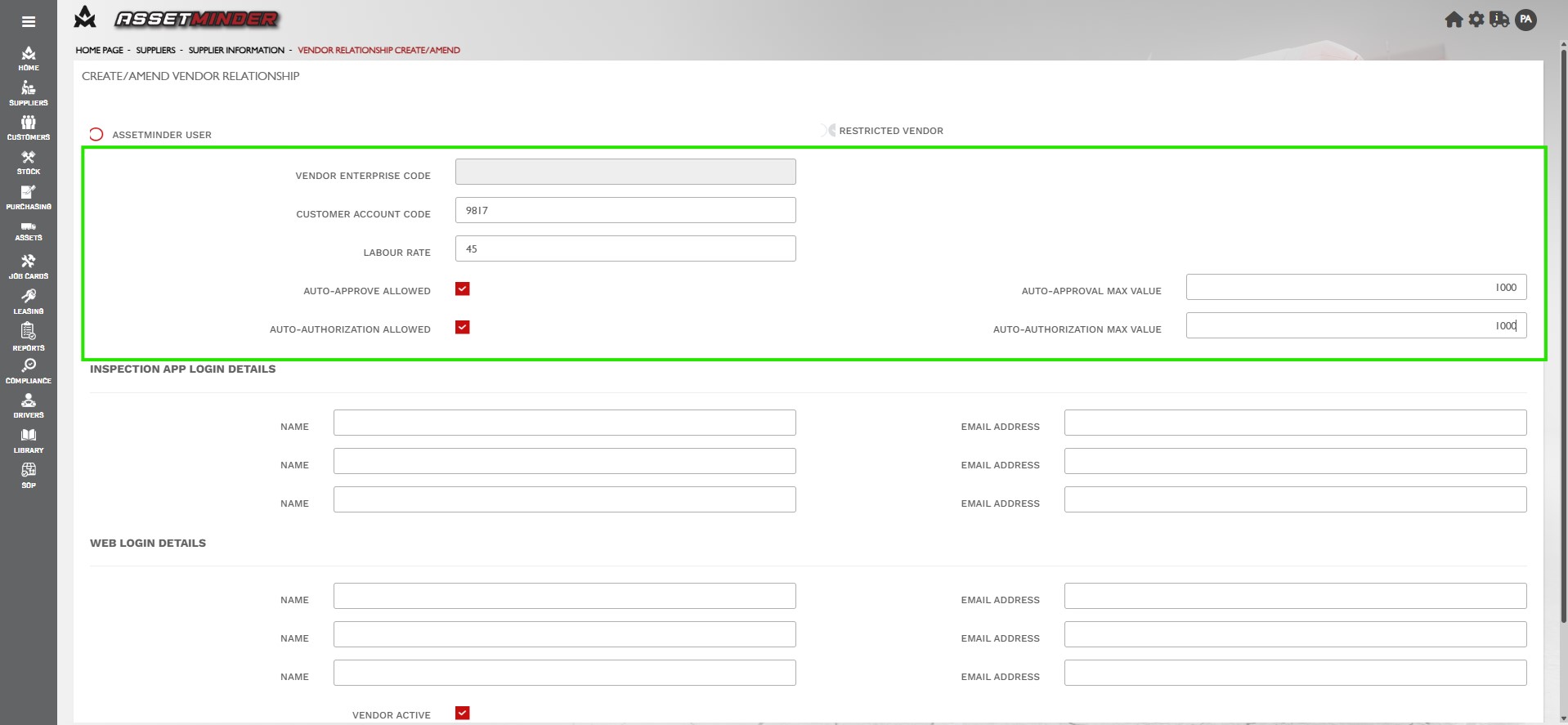Click the Customer Account Code field
This screenshot has width=1568, height=725.
tap(625, 210)
